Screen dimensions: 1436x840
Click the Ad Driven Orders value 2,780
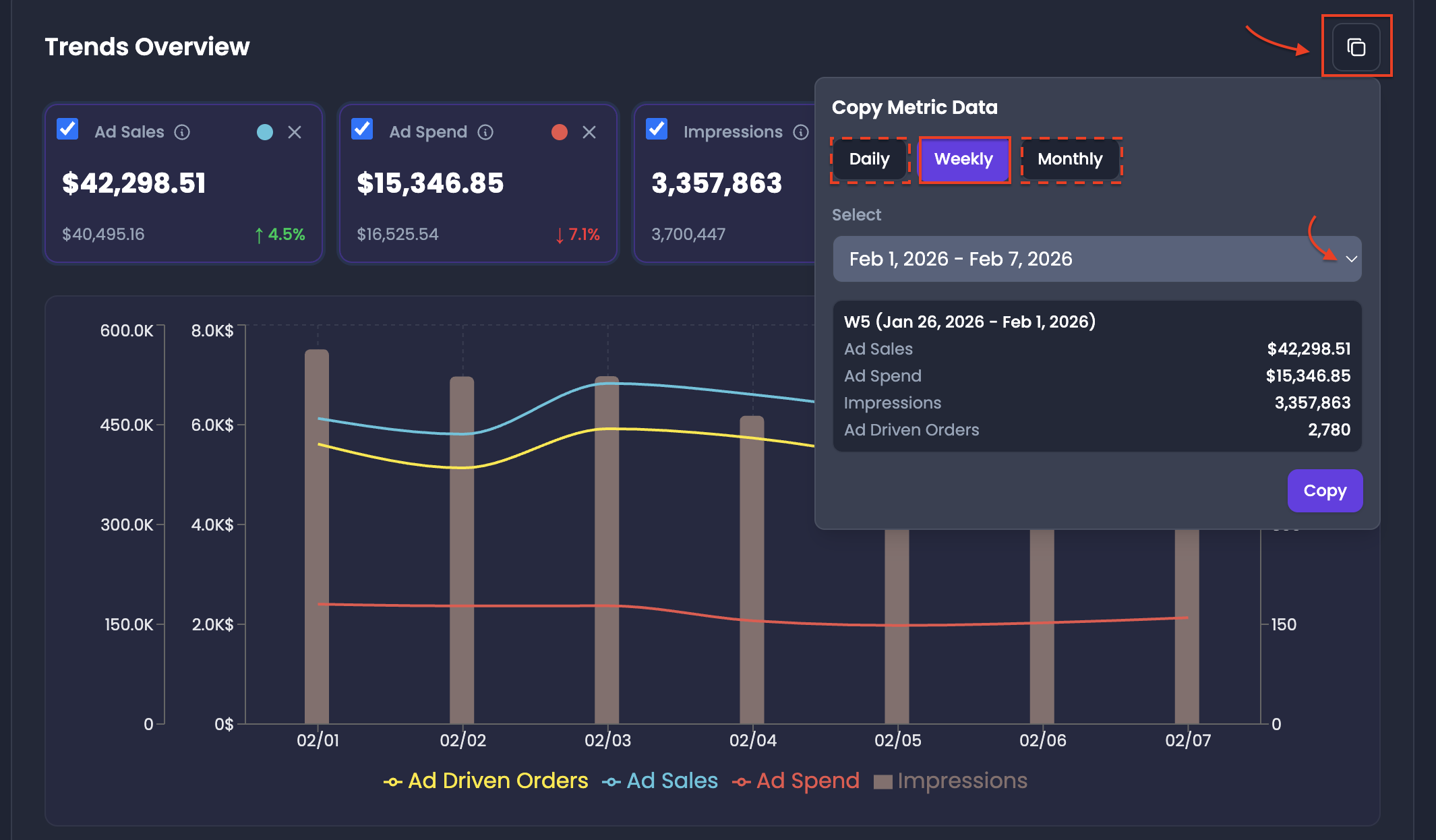[1329, 429]
